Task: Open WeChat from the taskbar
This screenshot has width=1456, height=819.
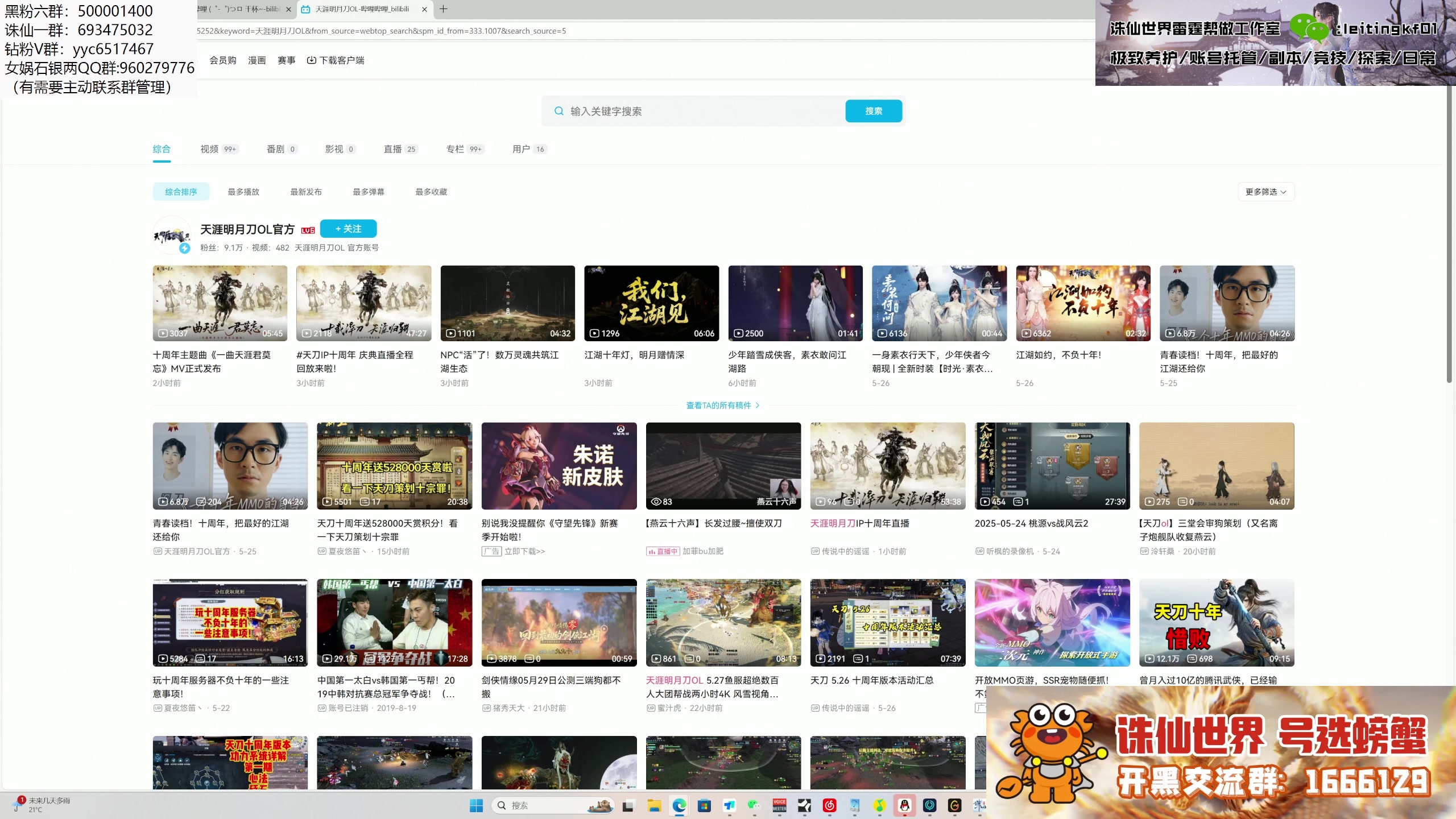Action: [x=754, y=805]
